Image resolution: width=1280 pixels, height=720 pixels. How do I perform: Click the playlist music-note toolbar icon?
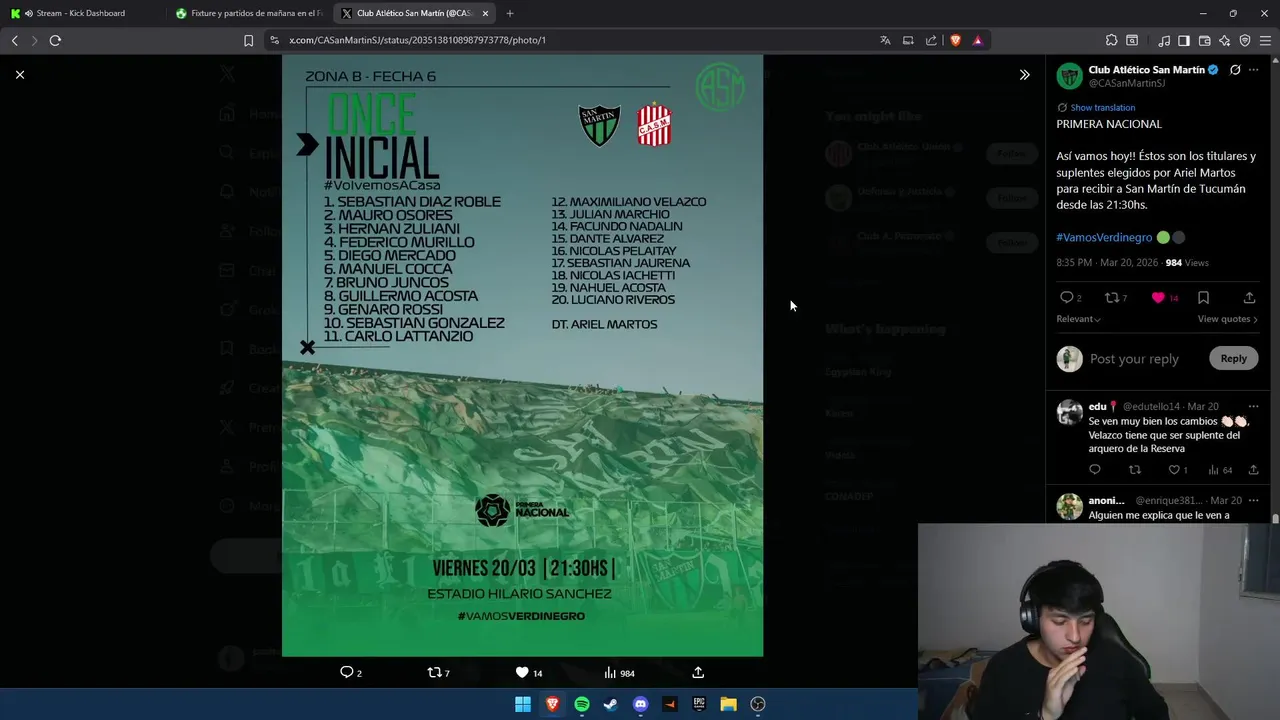click(1164, 40)
